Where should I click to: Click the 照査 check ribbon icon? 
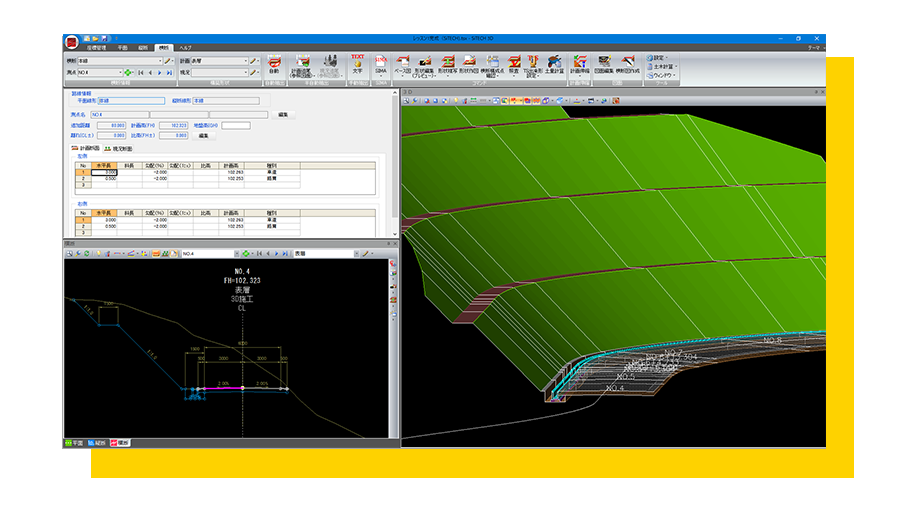pos(514,64)
